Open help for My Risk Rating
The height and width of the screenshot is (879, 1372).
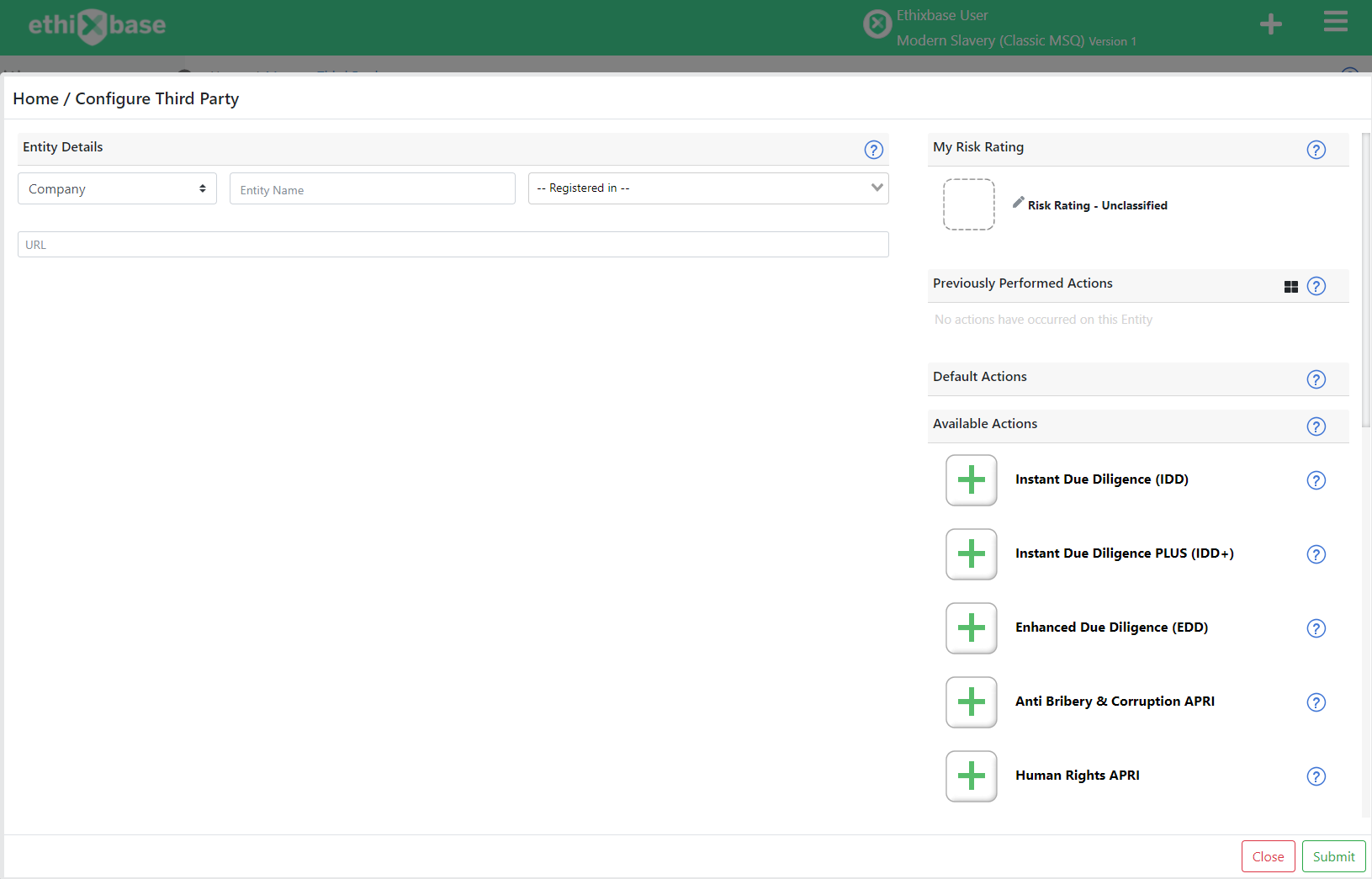pos(1316,150)
